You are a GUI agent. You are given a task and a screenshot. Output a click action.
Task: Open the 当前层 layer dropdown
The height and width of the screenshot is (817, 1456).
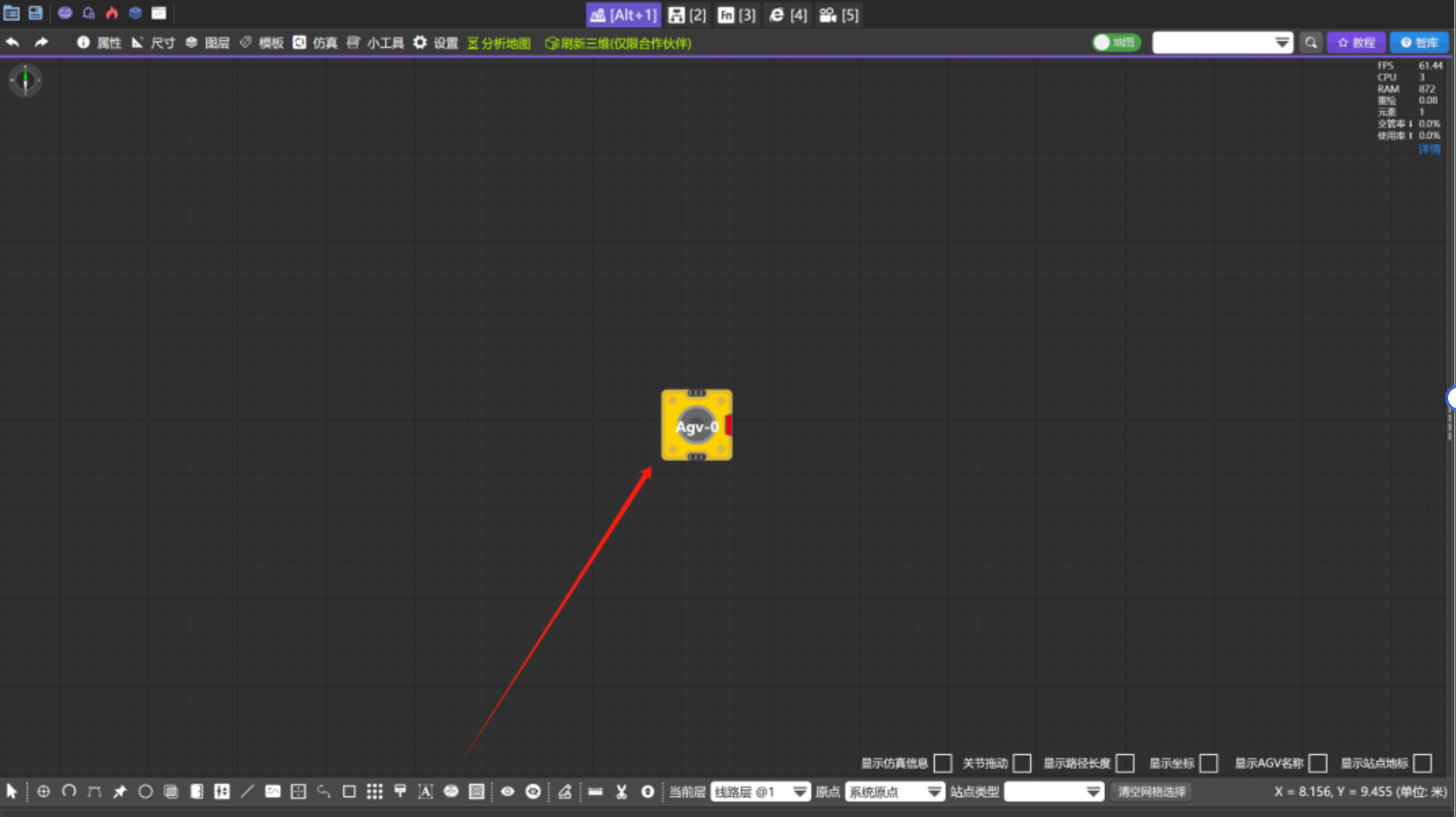[x=760, y=792]
